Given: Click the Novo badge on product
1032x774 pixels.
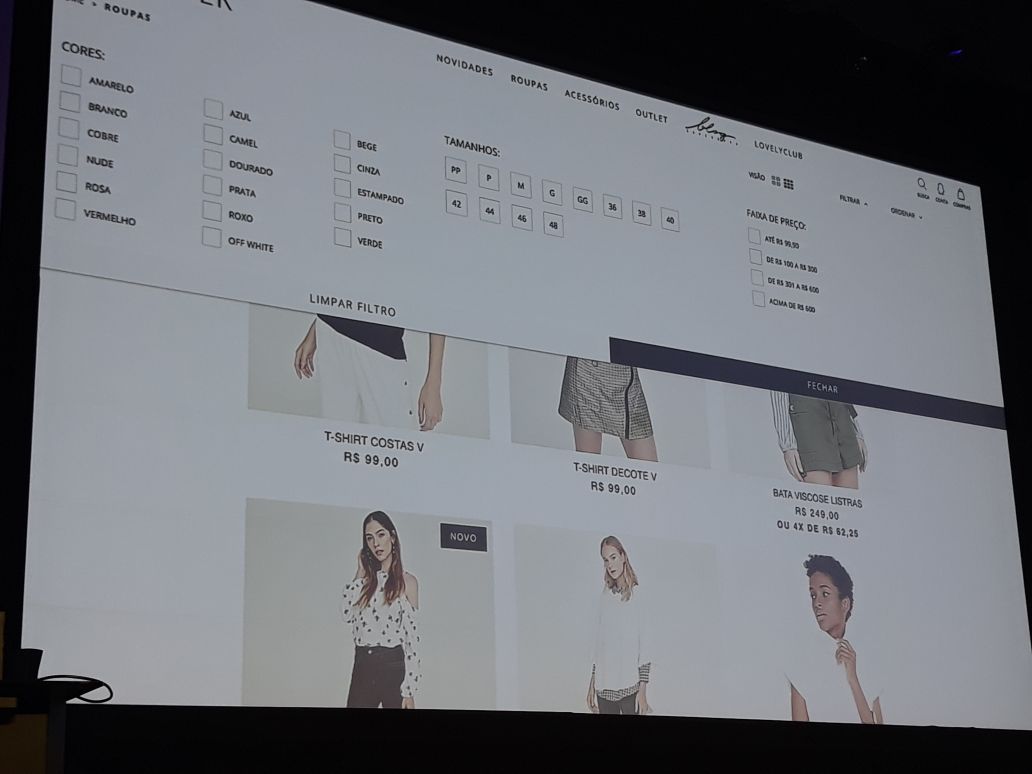Looking at the screenshot, I should 463,538.
